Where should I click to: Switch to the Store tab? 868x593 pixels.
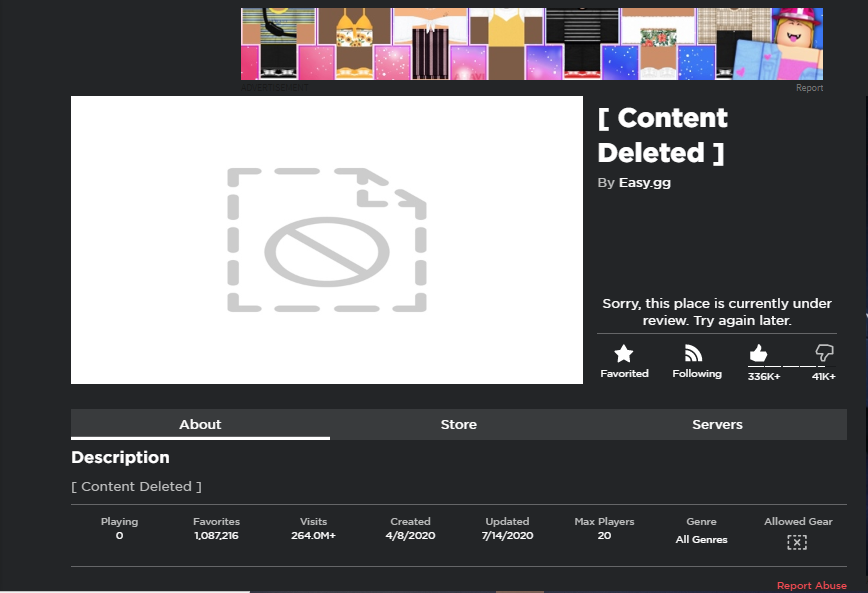click(x=458, y=425)
